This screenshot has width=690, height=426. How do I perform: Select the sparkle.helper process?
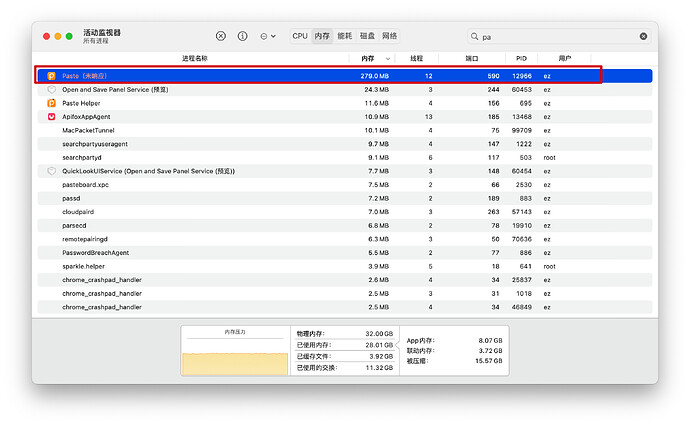click(x=345, y=266)
